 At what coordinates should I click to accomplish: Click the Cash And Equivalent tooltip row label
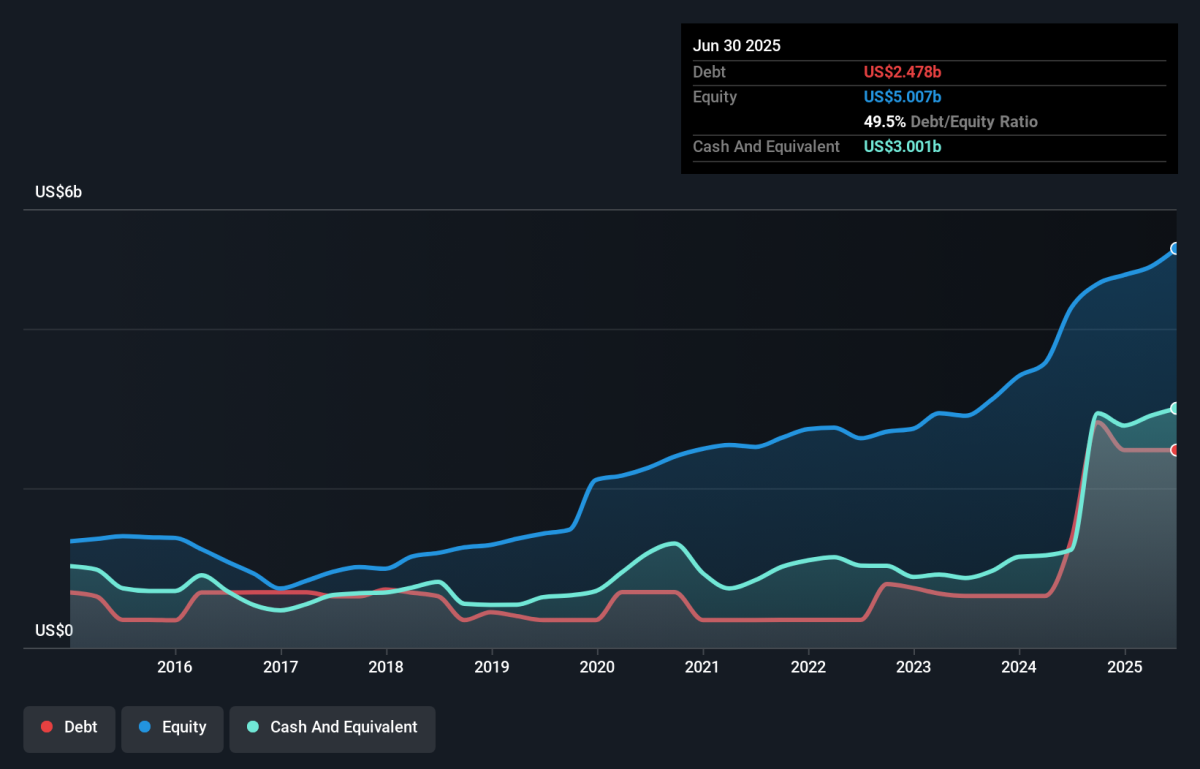click(x=766, y=146)
